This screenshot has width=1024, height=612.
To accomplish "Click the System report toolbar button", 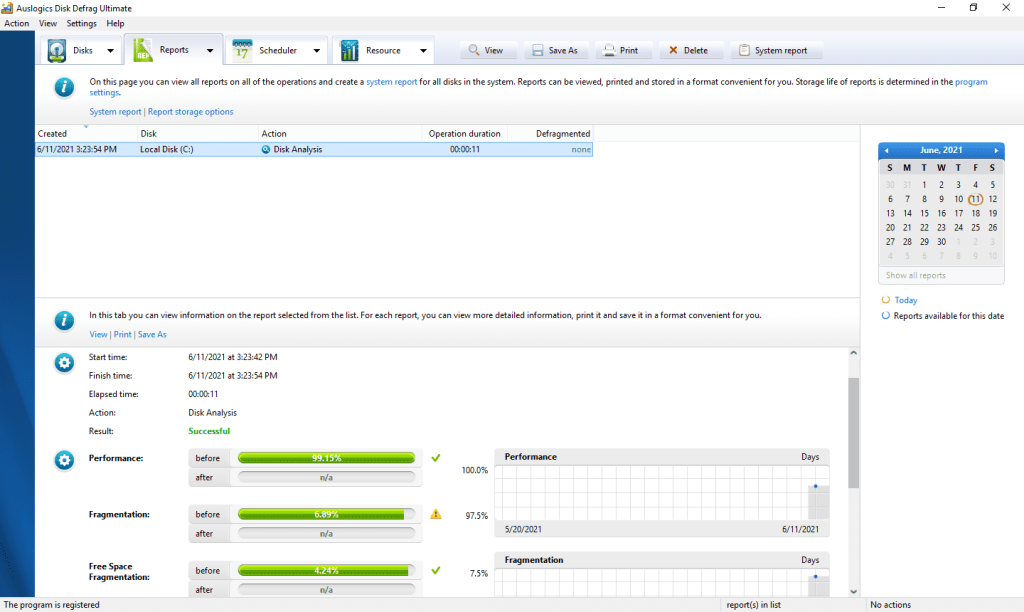I will (x=774, y=50).
